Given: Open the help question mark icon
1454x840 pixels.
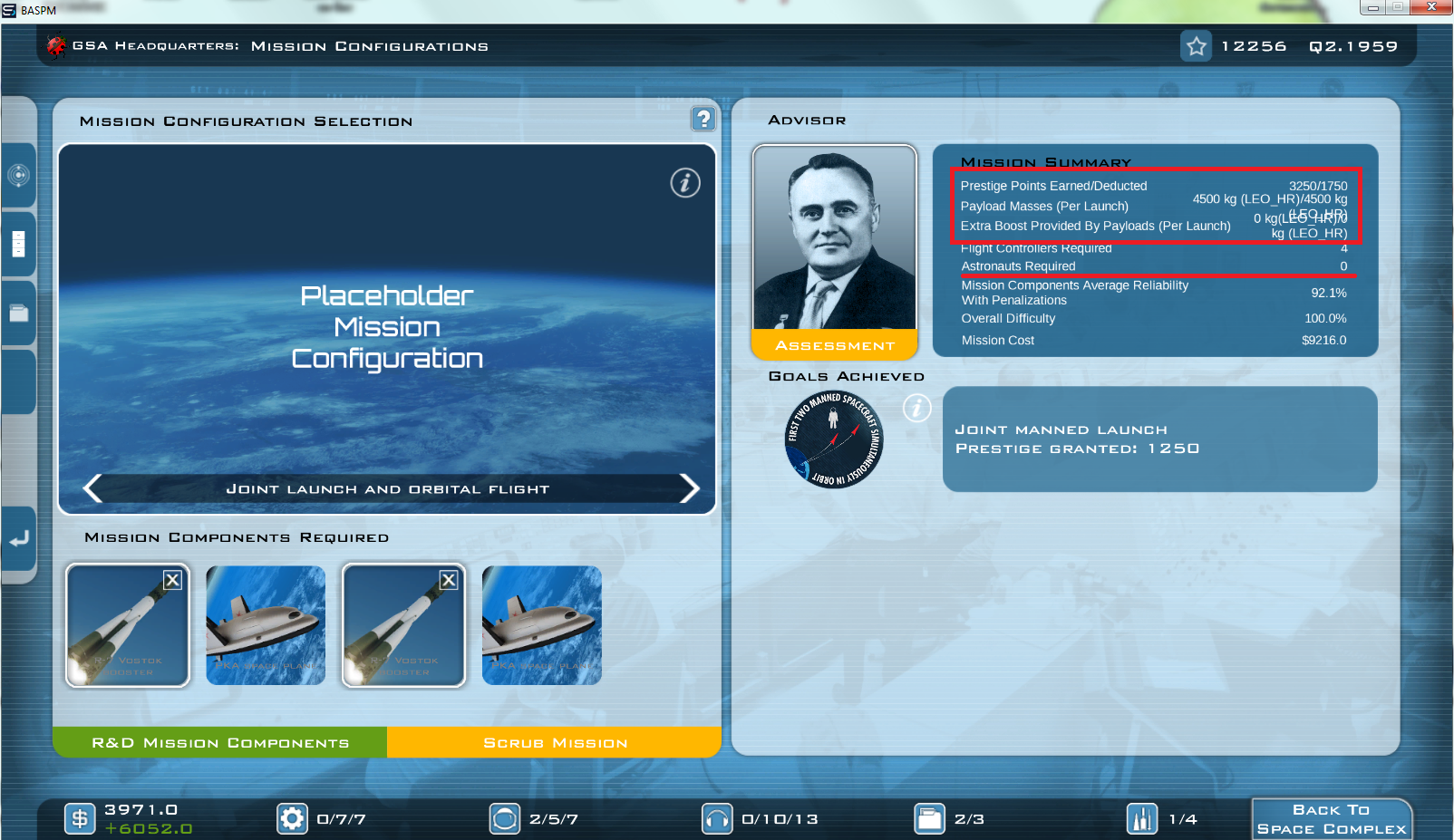Looking at the screenshot, I should [703, 119].
